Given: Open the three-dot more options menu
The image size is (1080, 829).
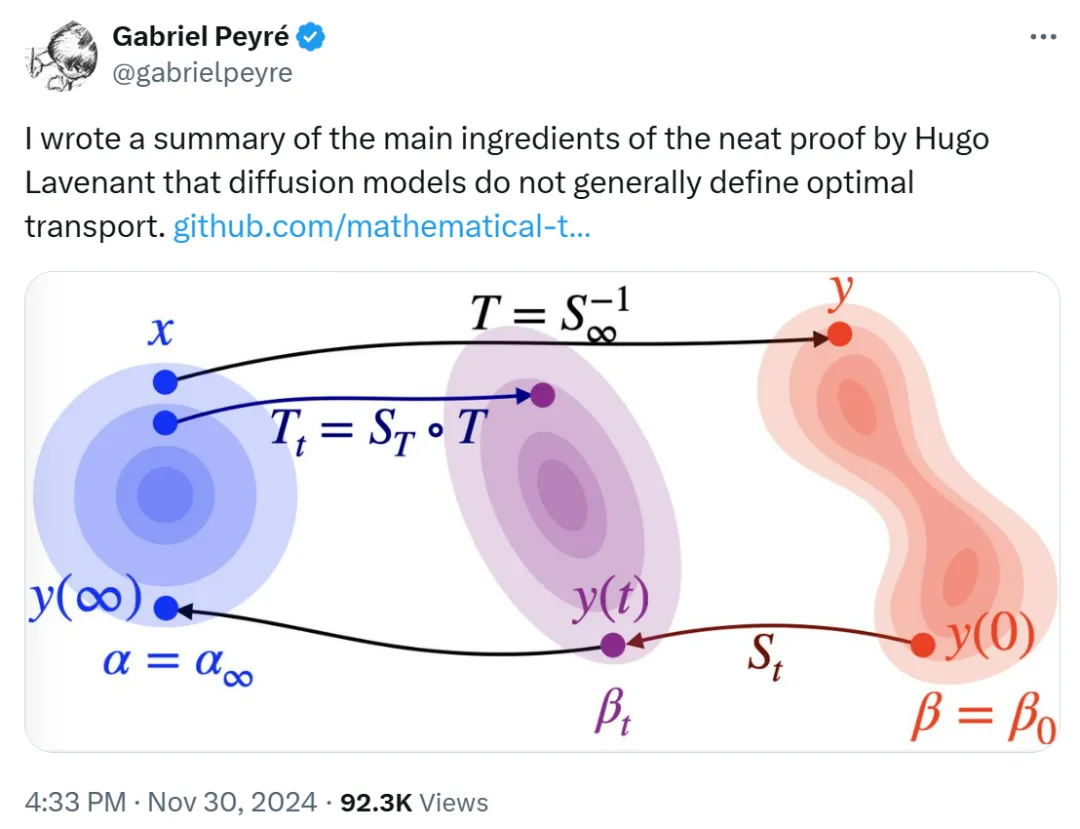Looking at the screenshot, I should (x=1043, y=36).
